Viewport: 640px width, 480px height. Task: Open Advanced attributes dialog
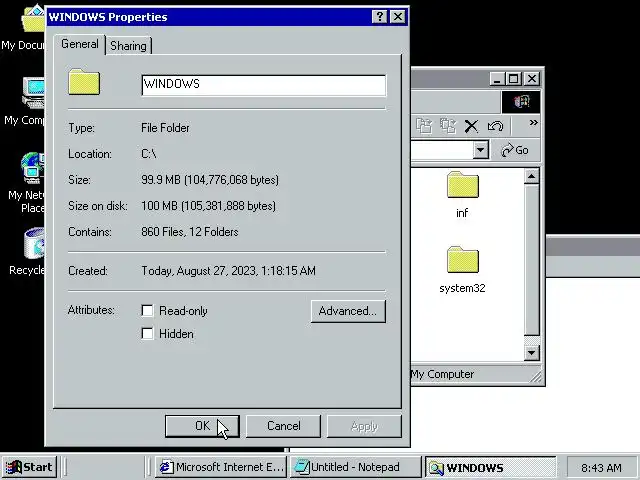(x=348, y=311)
